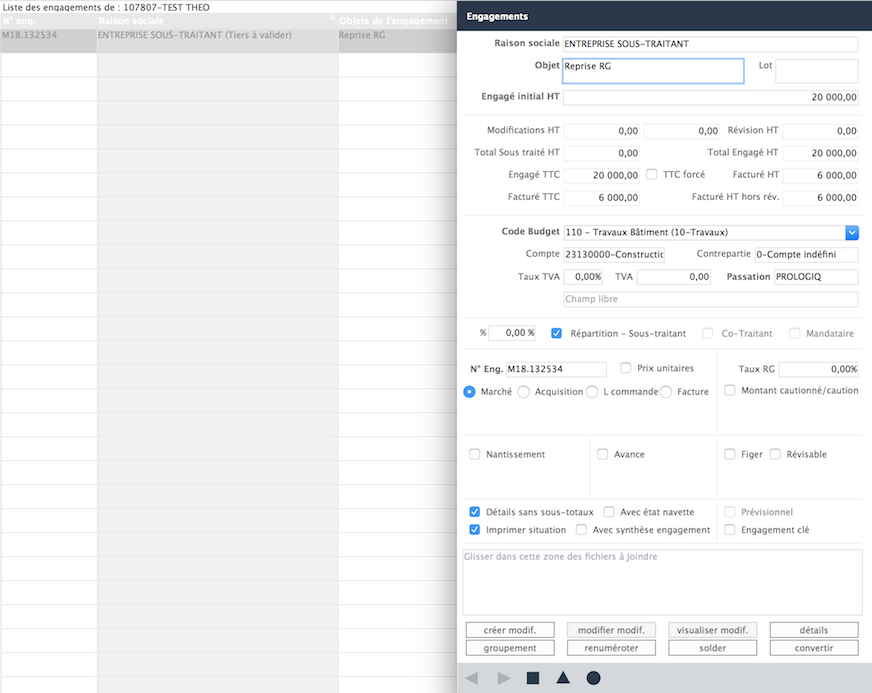Screen dimensions: 872x693
Task: Click the visualiser modif. button
Action: coord(712,630)
